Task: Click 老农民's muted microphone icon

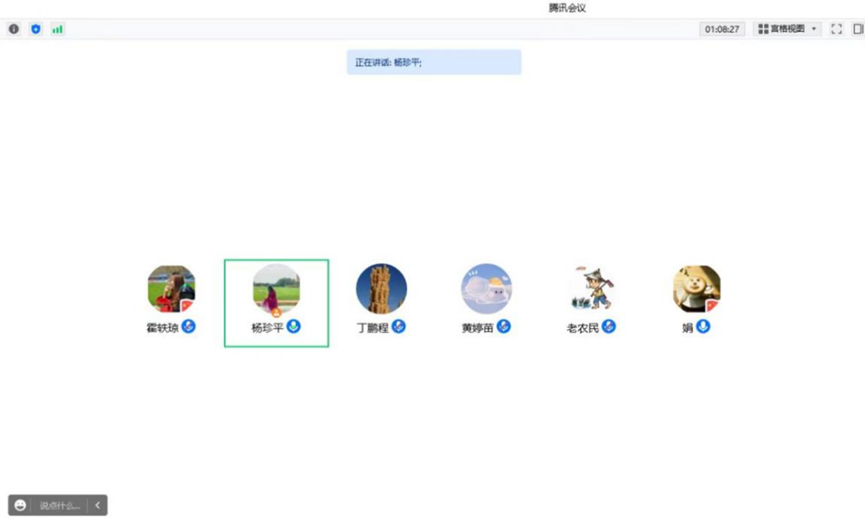Action: point(608,326)
